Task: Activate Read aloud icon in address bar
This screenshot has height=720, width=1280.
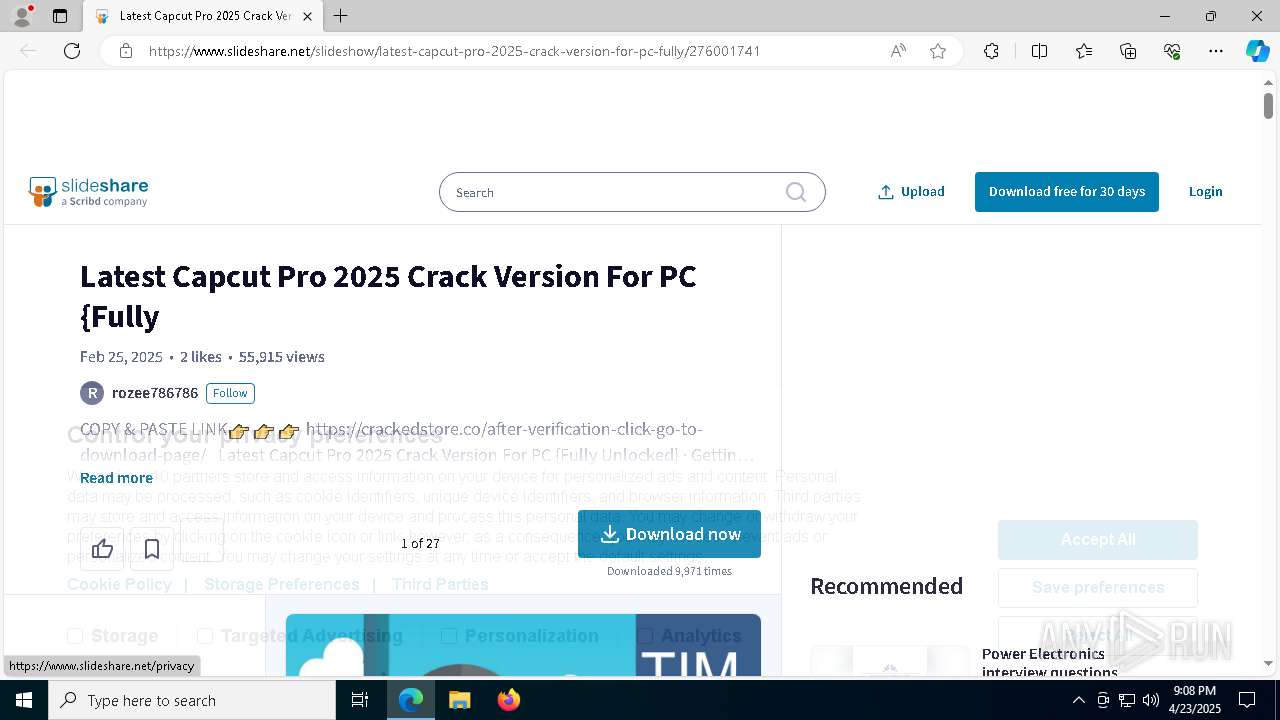Action: pyautogui.click(x=898, y=51)
